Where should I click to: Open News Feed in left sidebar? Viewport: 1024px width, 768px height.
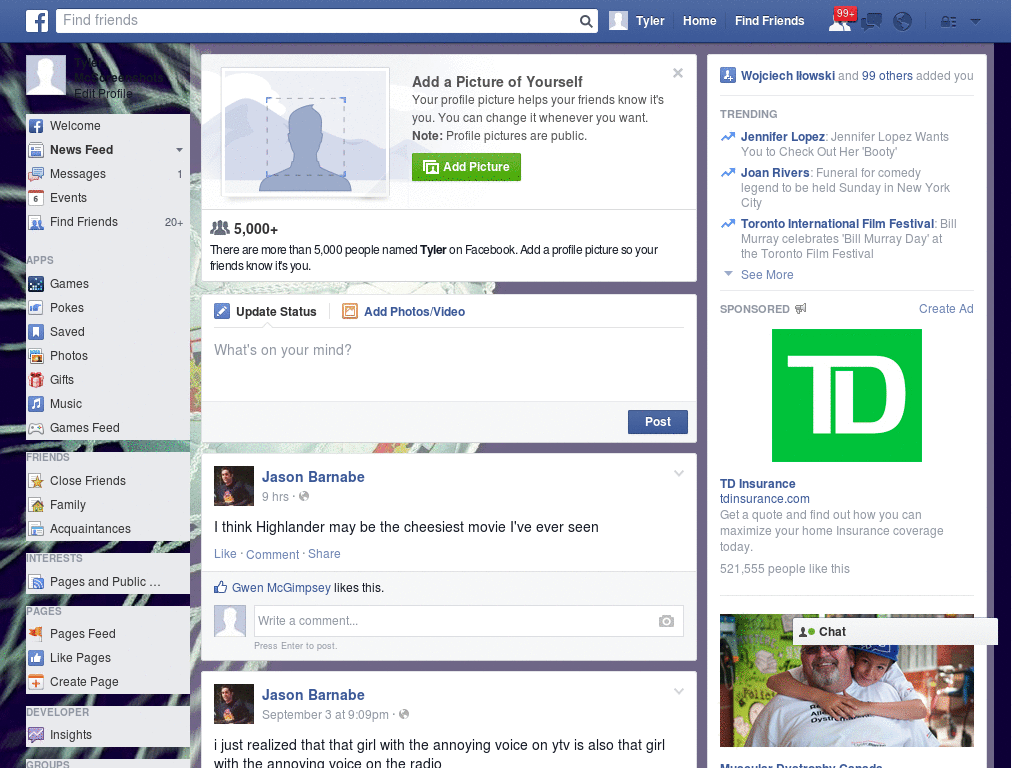pos(82,150)
